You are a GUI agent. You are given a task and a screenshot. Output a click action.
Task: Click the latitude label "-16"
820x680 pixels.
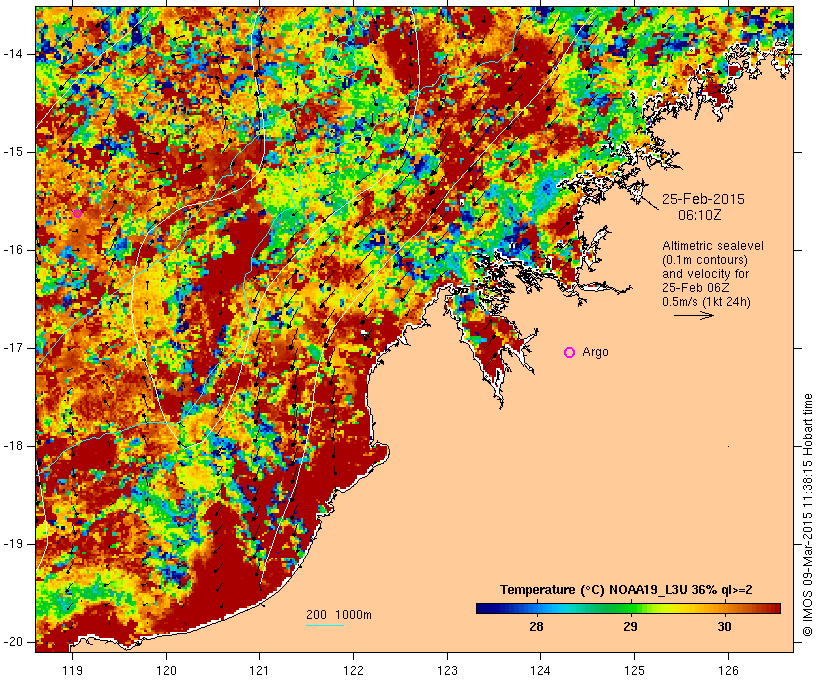point(13,250)
